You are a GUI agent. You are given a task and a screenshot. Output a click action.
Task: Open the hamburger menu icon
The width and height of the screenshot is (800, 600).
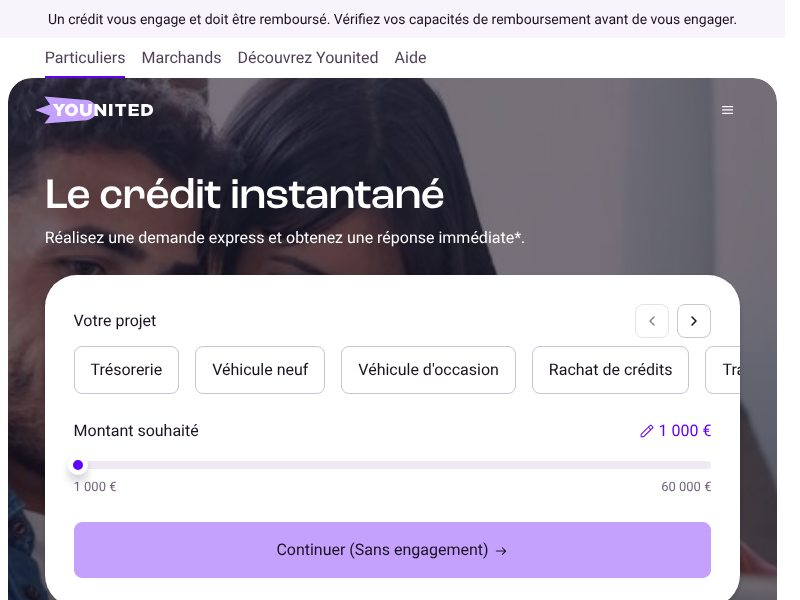727,110
